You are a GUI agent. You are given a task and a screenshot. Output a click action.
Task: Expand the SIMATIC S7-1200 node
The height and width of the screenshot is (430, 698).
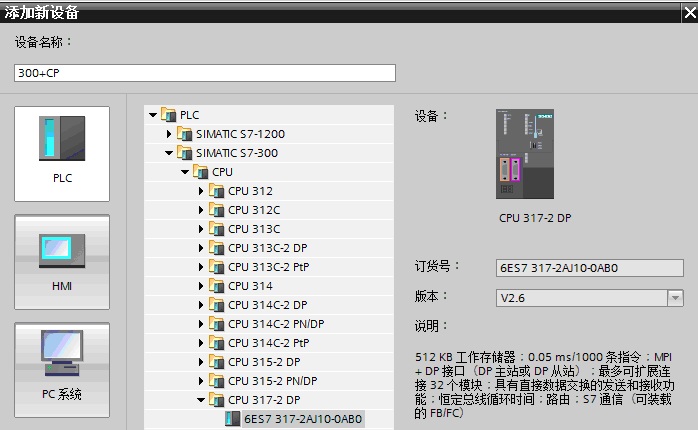169,134
